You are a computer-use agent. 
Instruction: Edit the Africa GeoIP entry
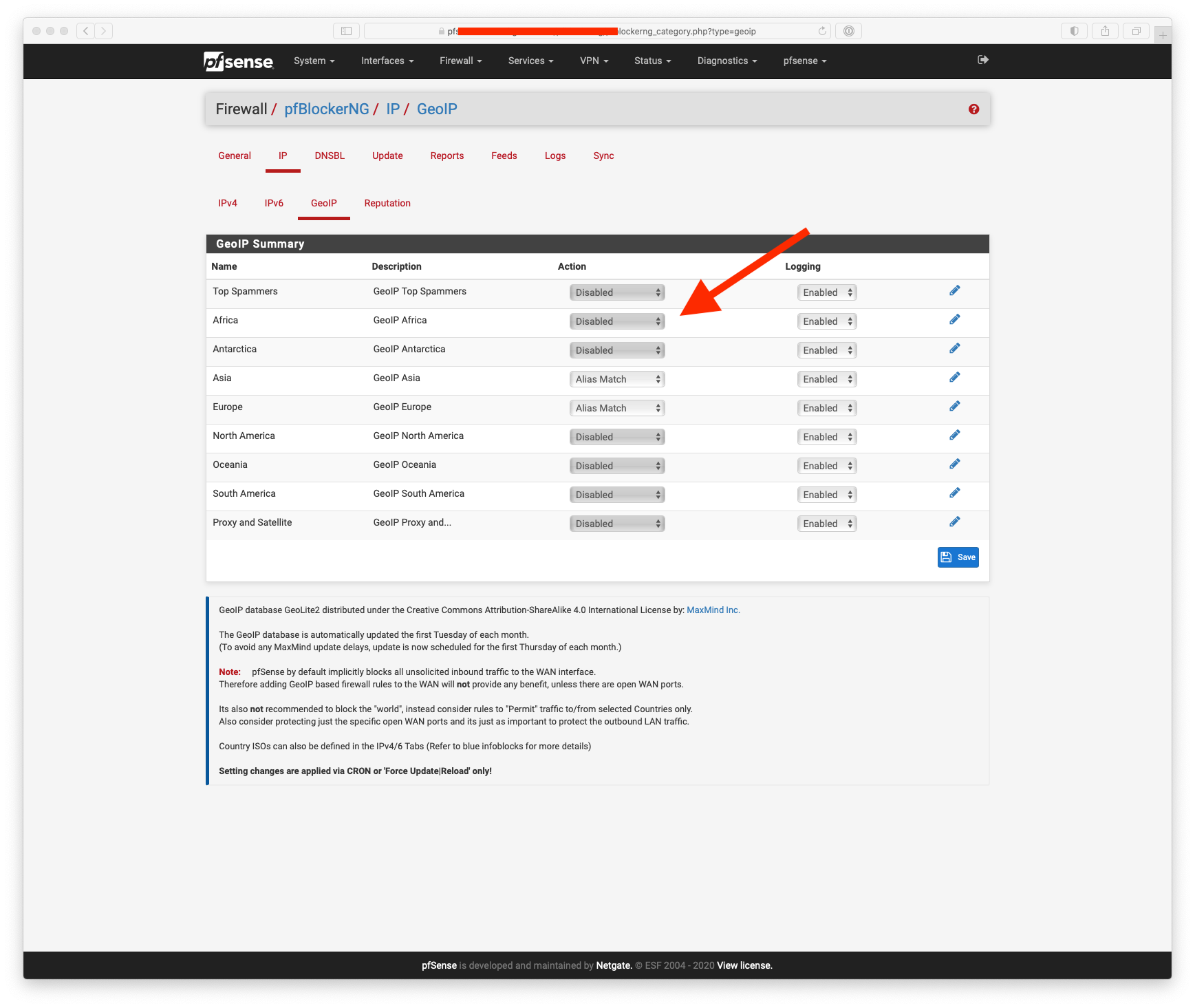954,320
